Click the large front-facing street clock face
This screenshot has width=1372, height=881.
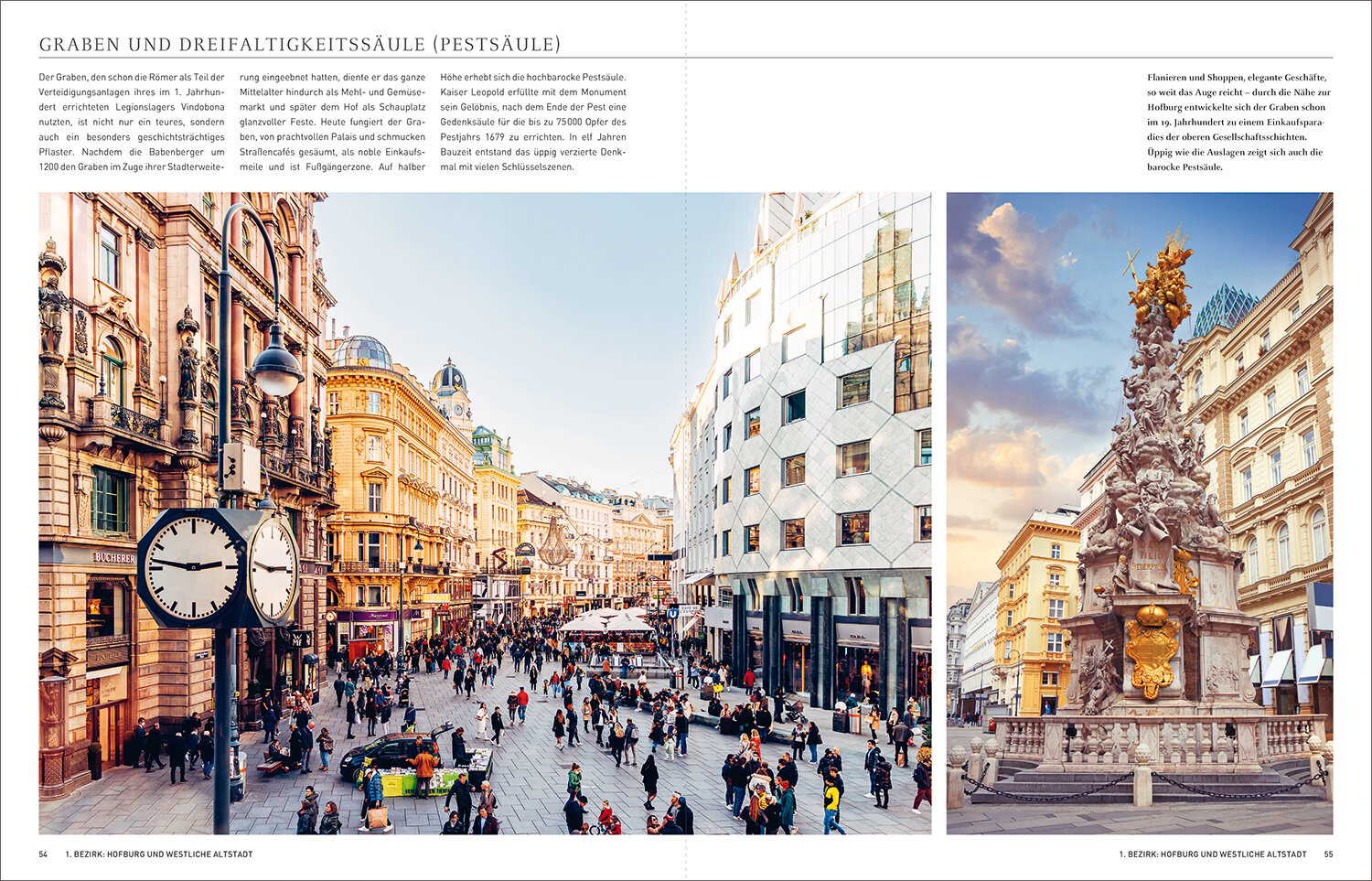click(192, 567)
